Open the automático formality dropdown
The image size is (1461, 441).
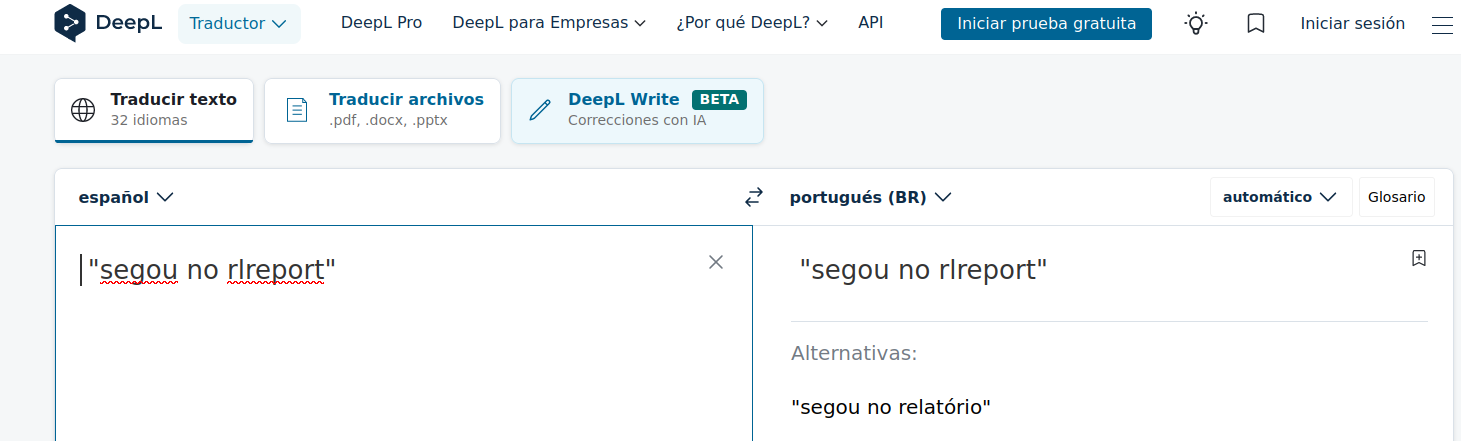(x=1281, y=197)
